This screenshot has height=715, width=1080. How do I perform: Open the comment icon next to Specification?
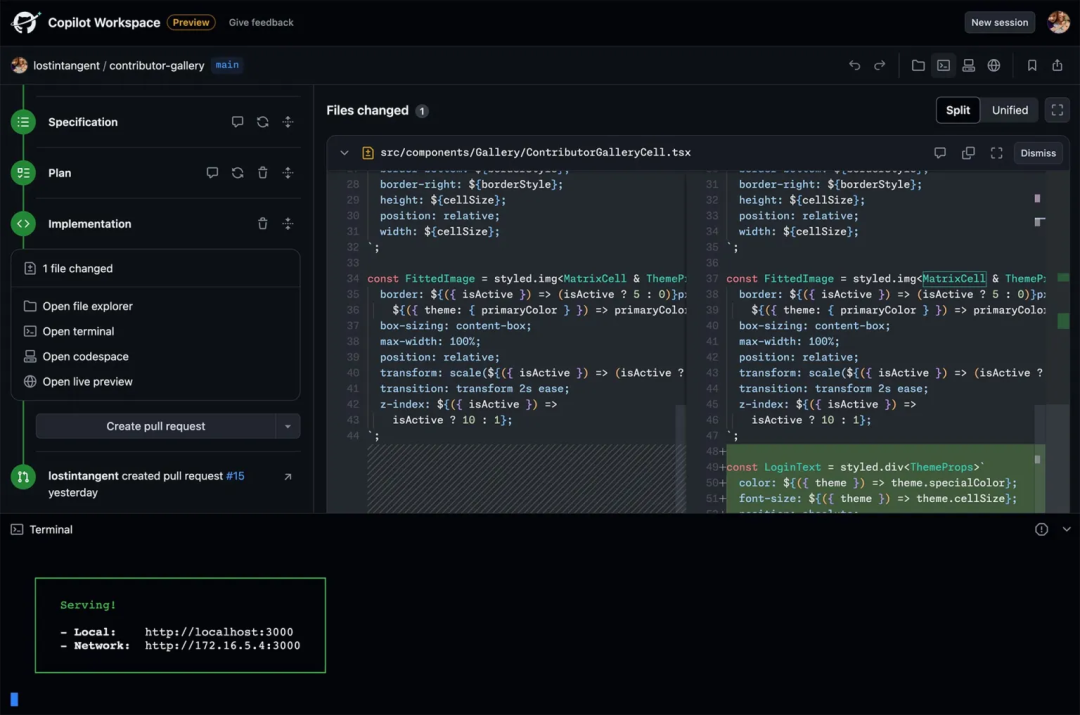(x=237, y=121)
